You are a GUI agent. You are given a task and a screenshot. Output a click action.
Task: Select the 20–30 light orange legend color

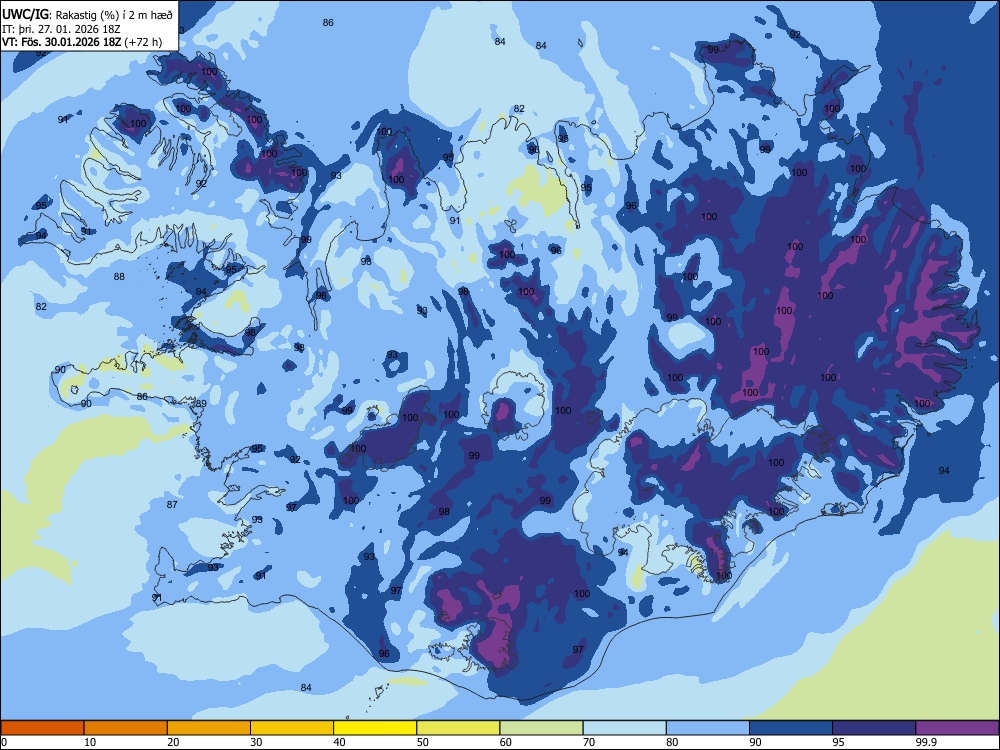coord(209,728)
